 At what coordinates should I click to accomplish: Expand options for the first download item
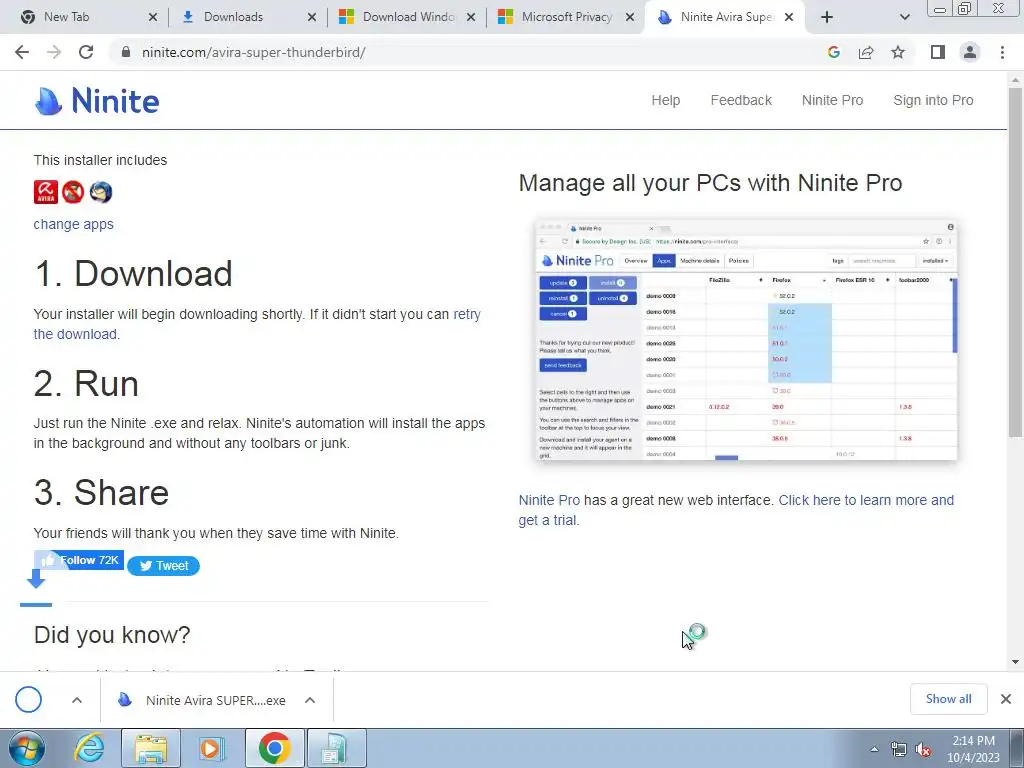tap(76, 700)
